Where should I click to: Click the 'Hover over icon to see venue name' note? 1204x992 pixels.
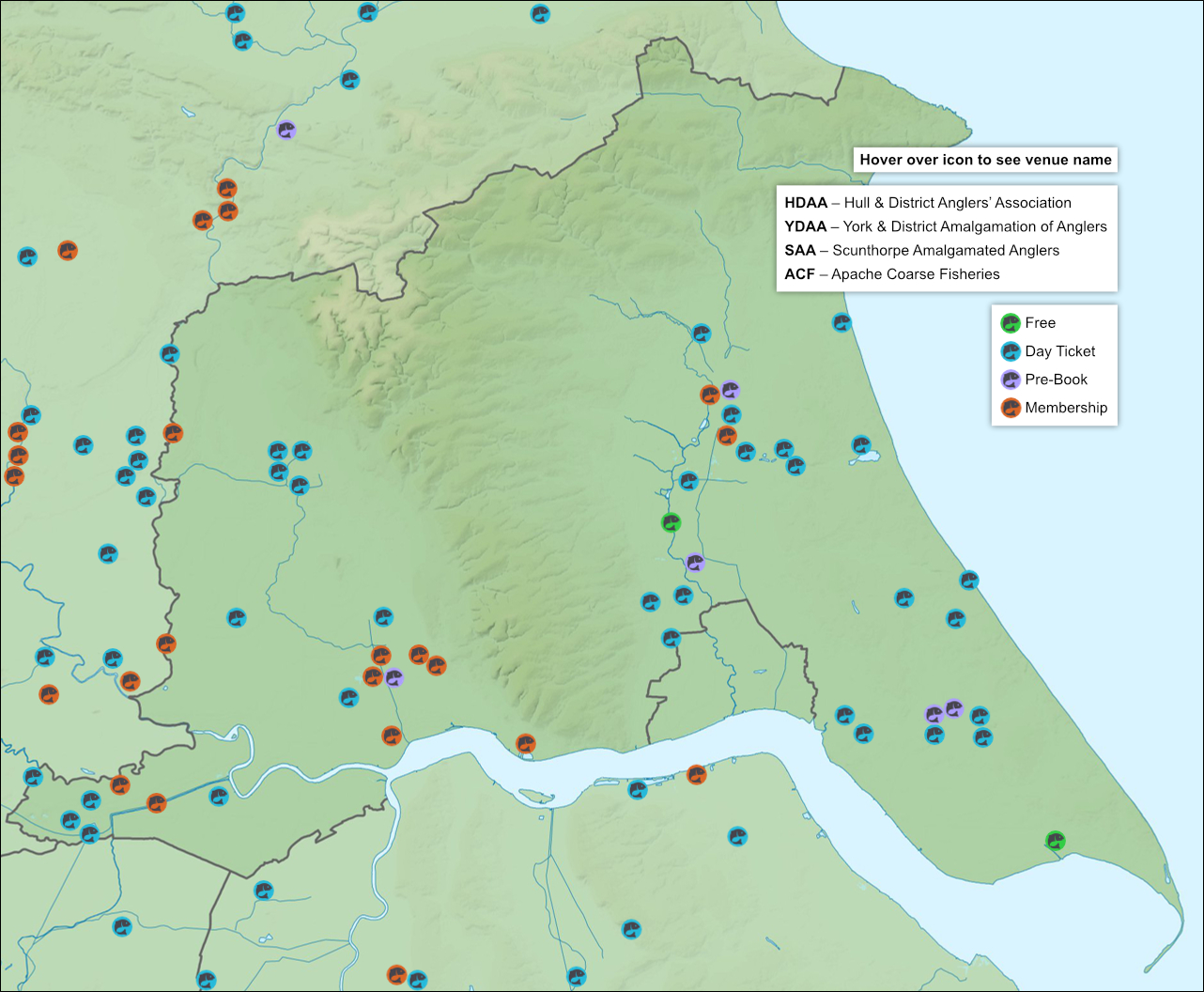coord(986,160)
